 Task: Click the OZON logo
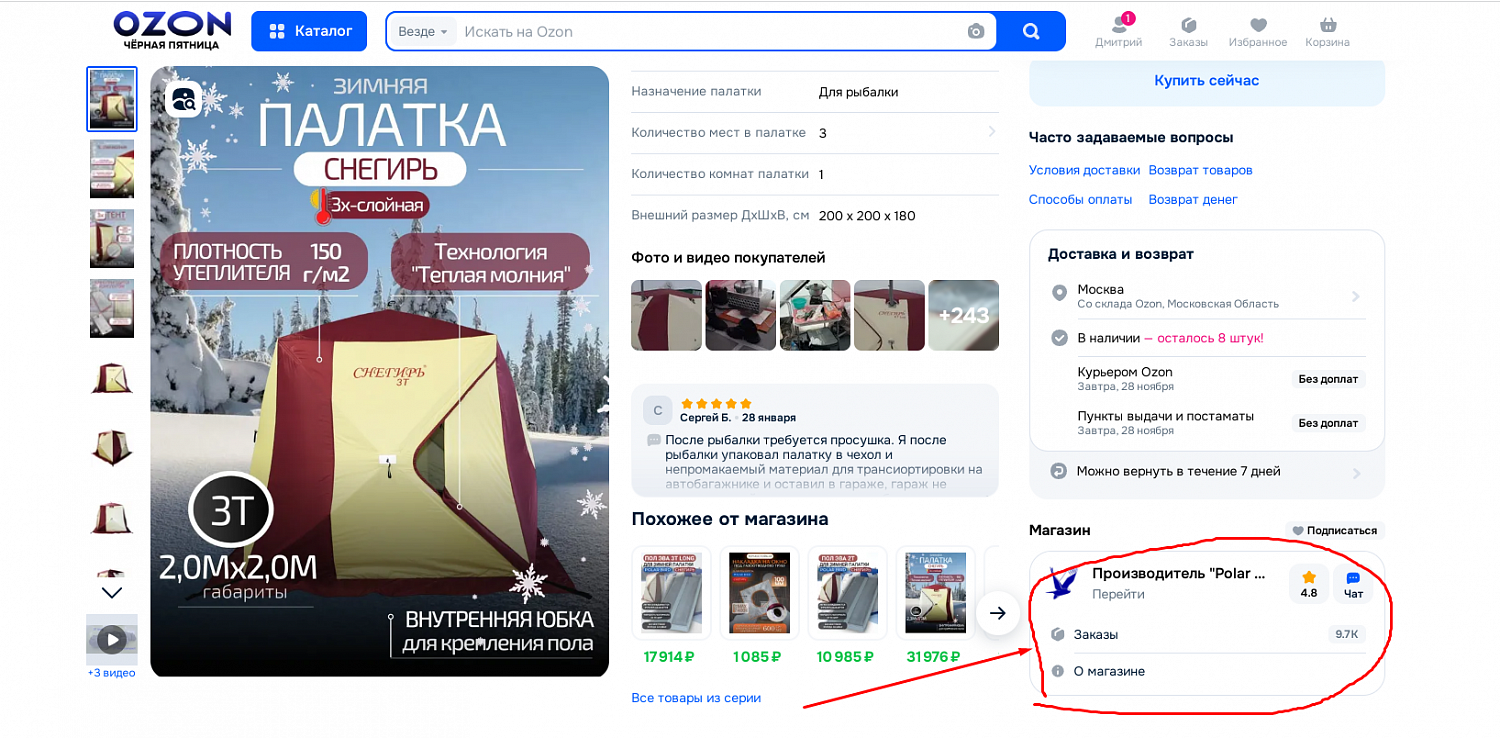click(x=172, y=30)
